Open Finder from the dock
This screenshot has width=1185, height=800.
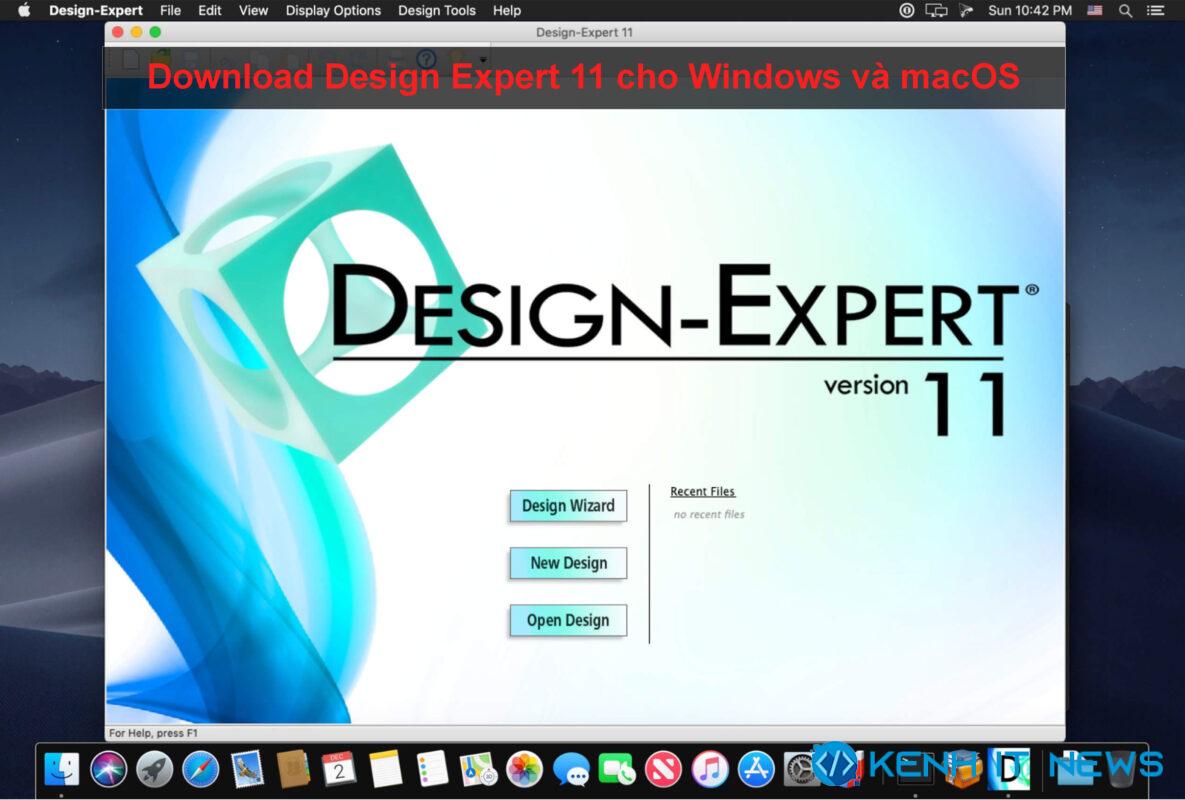pyautogui.click(x=62, y=769)
